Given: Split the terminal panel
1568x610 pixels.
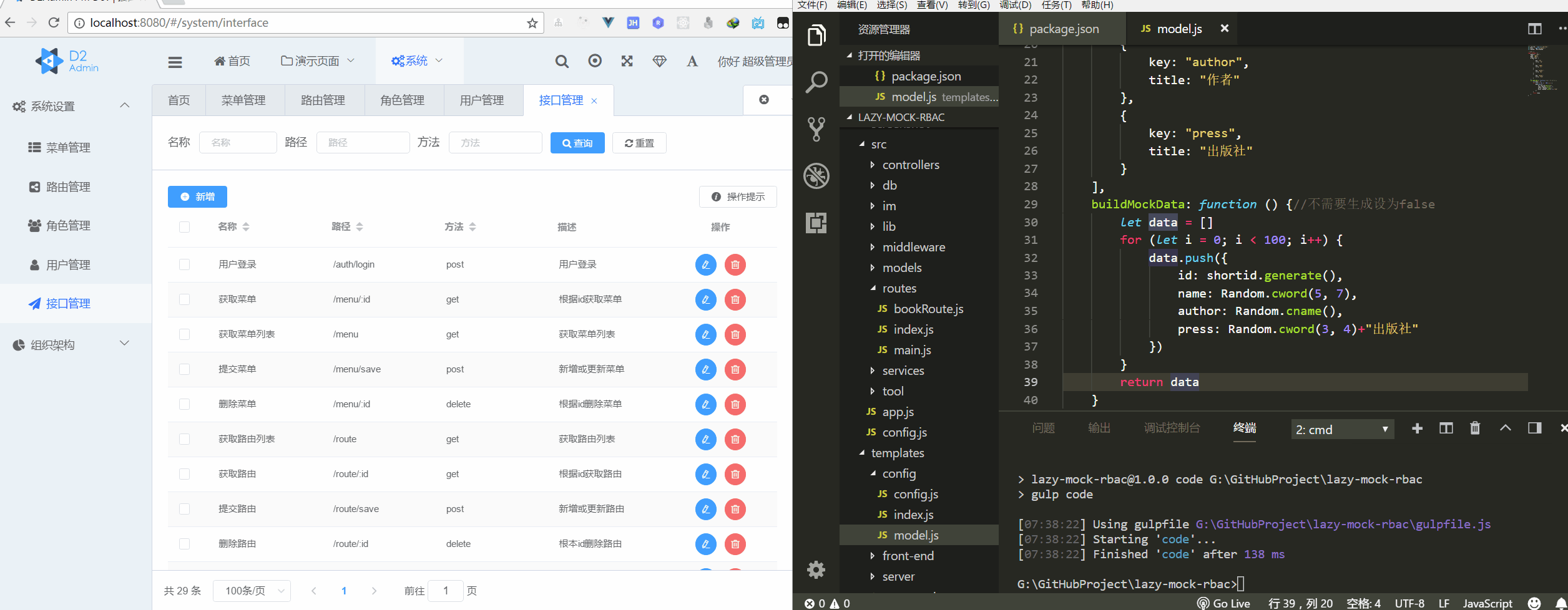Looking at the screenshot, I should tap(1446, 428).
